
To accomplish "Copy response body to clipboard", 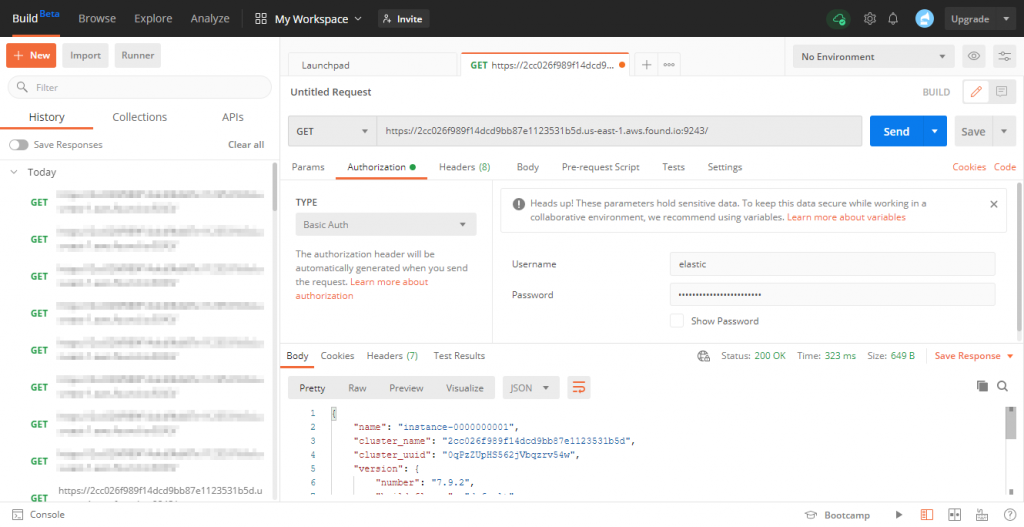I will [x=982, y=386].
